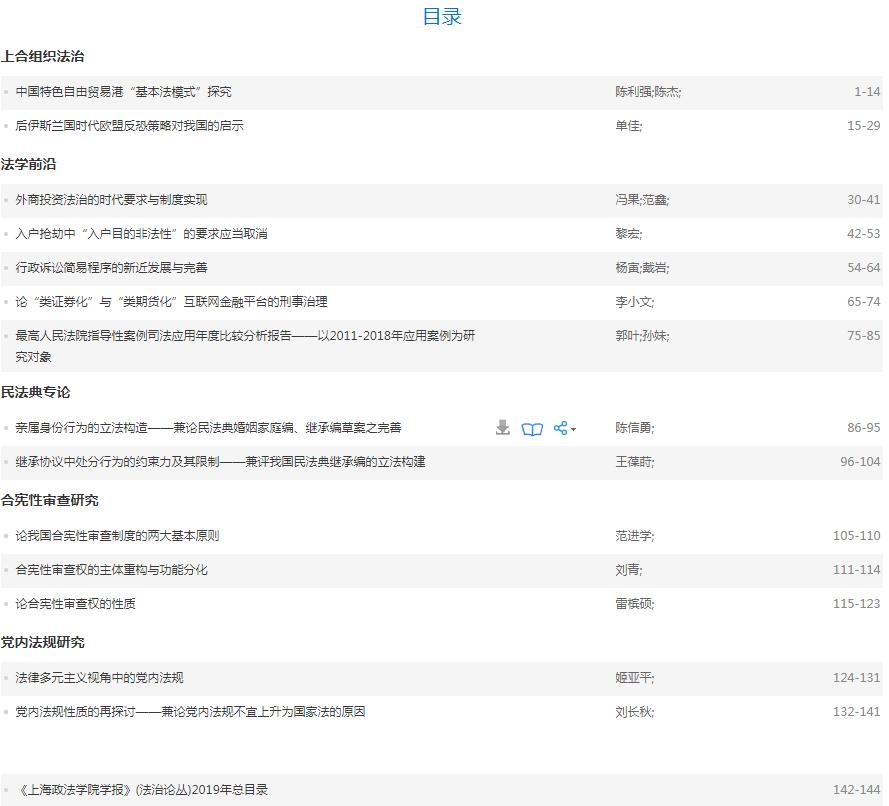This screenshot has width=889, height=806.
Task: Open 《上海政法学院学报》2019年总目录 entry
Action: click(x=141, y=790)
